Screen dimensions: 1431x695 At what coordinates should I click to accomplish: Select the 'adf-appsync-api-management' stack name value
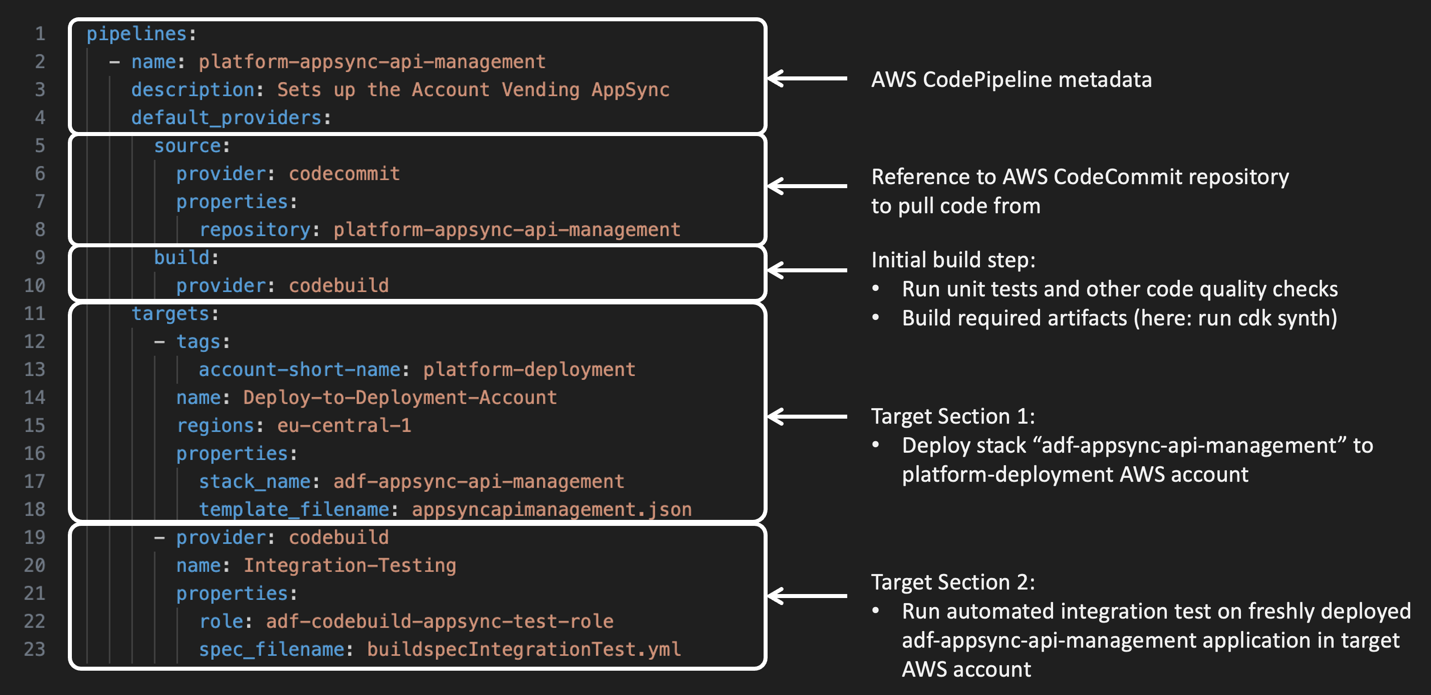479,482
